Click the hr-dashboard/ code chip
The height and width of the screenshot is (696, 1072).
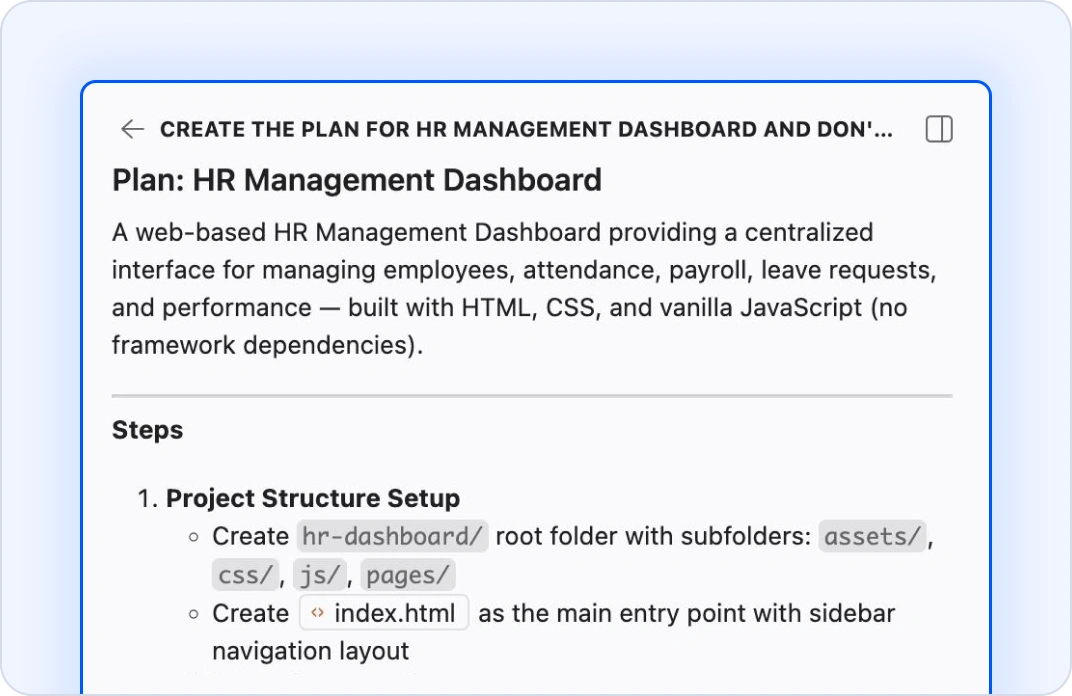(392, 537)
